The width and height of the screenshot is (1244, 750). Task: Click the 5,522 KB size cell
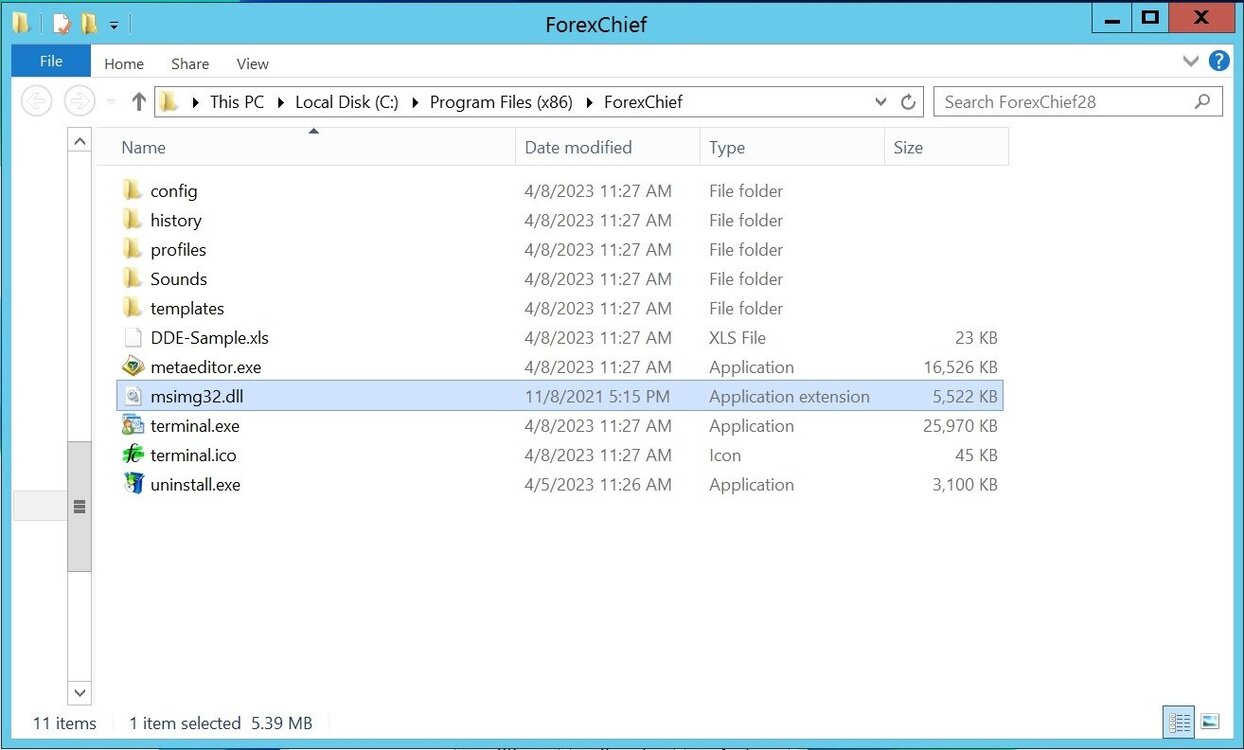pyautogui.click(x=965, y=397)
